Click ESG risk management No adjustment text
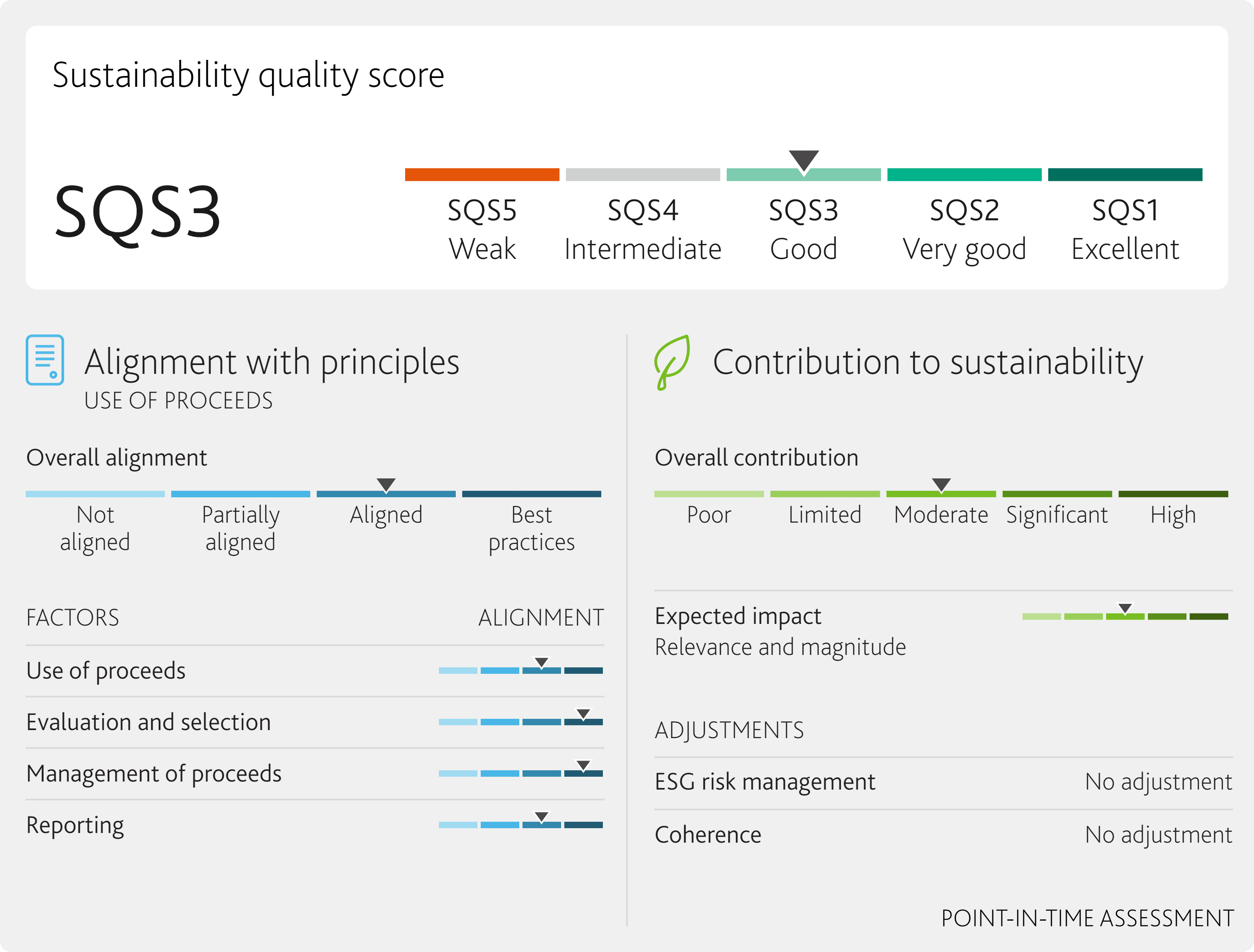The height and width of the screenshot is (952, 1254). coord(1158,782)
